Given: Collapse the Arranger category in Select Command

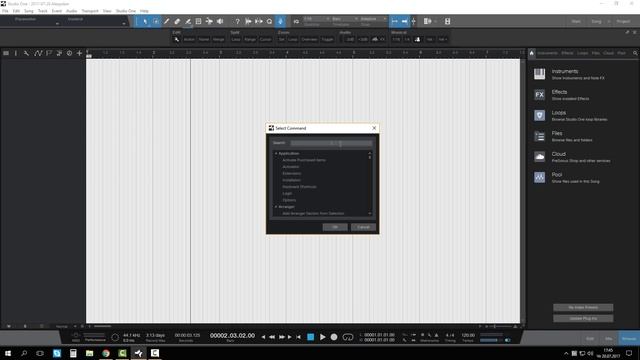Looking at the screenshot, I should coord(276,207).
